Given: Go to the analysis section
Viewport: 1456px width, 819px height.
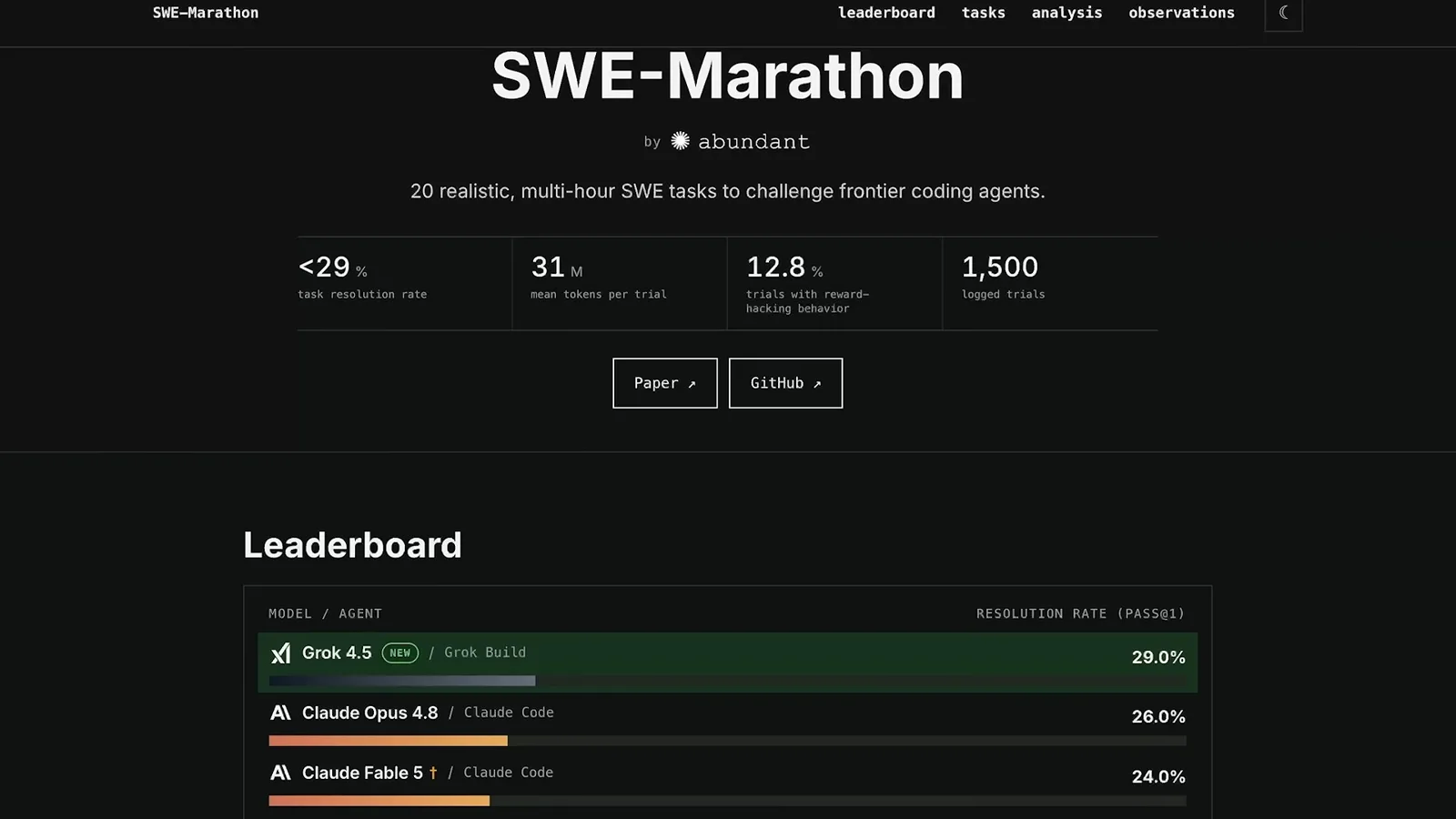Looking at the screenshot, I should [x=1067, y=13].
